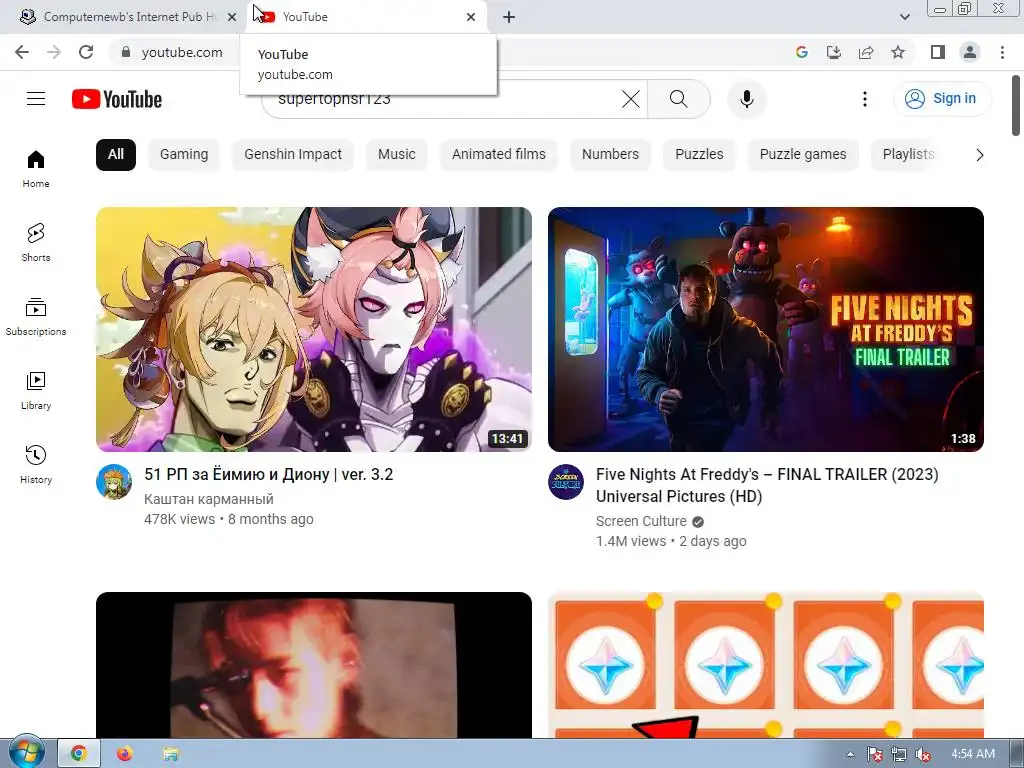Go forward in Chrome
Screen dimensions: 1024x768
[54, 52]
